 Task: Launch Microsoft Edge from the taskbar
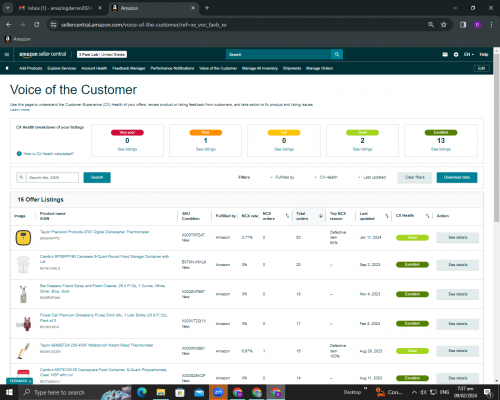click(141, 392)
